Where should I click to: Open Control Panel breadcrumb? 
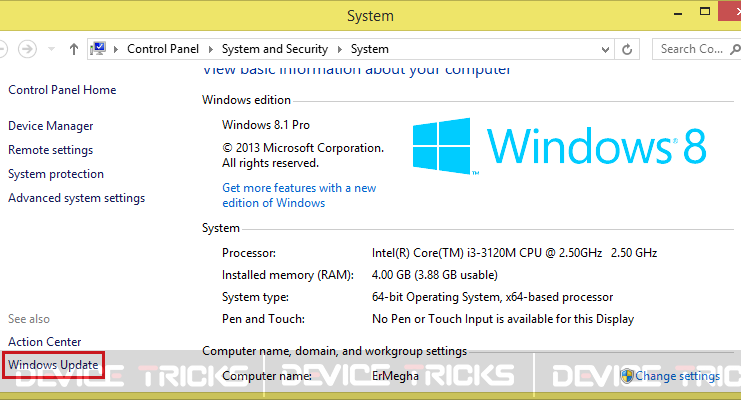click(163, 49)
